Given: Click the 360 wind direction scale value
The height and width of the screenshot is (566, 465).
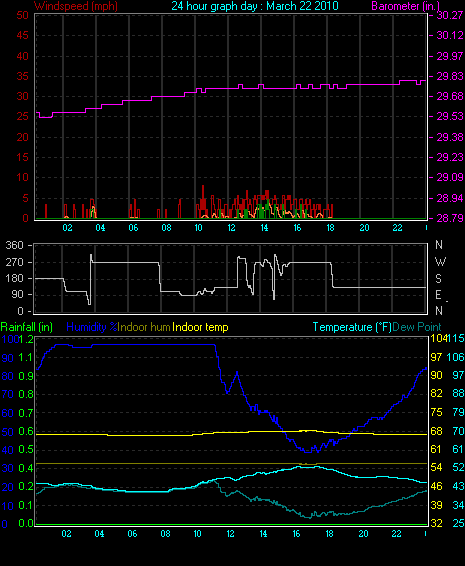Looking at the screenshot, I should (14, 245).
